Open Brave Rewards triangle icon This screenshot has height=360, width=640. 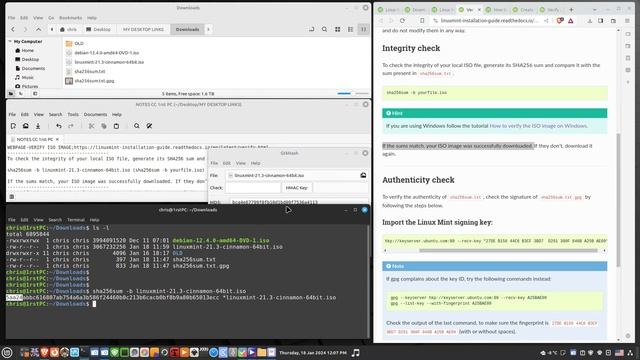coord(571,20)
